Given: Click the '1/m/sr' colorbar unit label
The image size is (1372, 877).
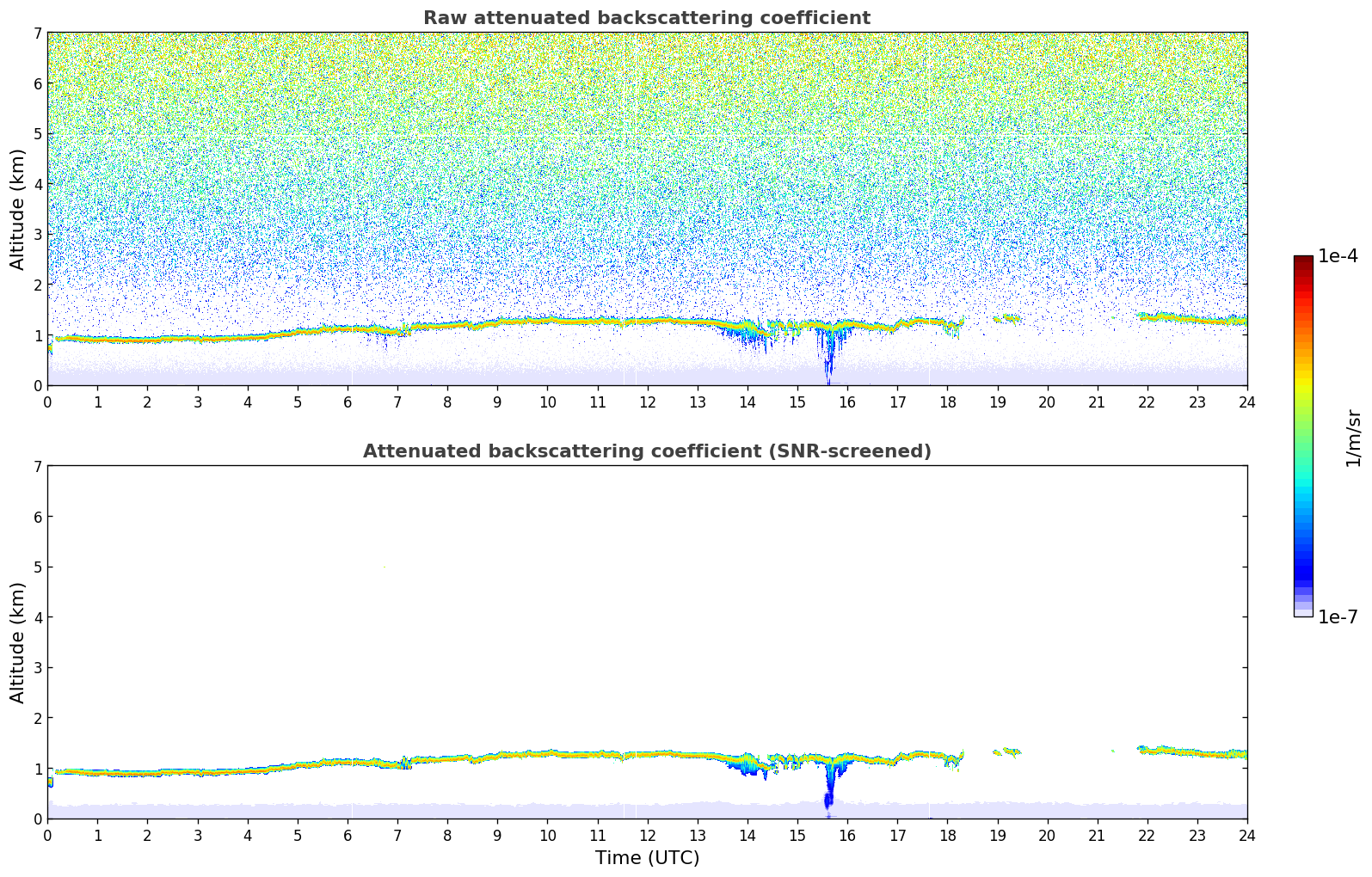Looking at the screenshot, I should 1353,437.
